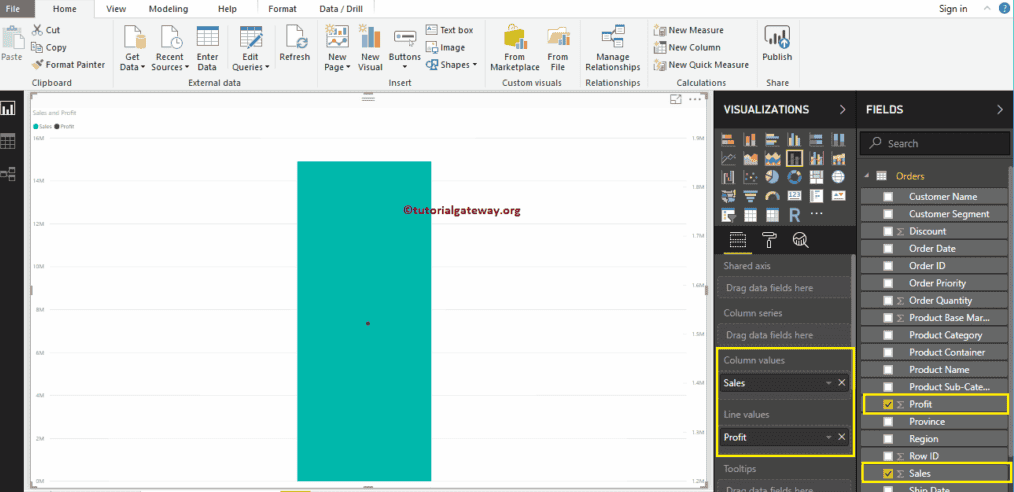Screen dimensions: 1014x492
Task: Pick the slicer visual
Action: point(728,215)
